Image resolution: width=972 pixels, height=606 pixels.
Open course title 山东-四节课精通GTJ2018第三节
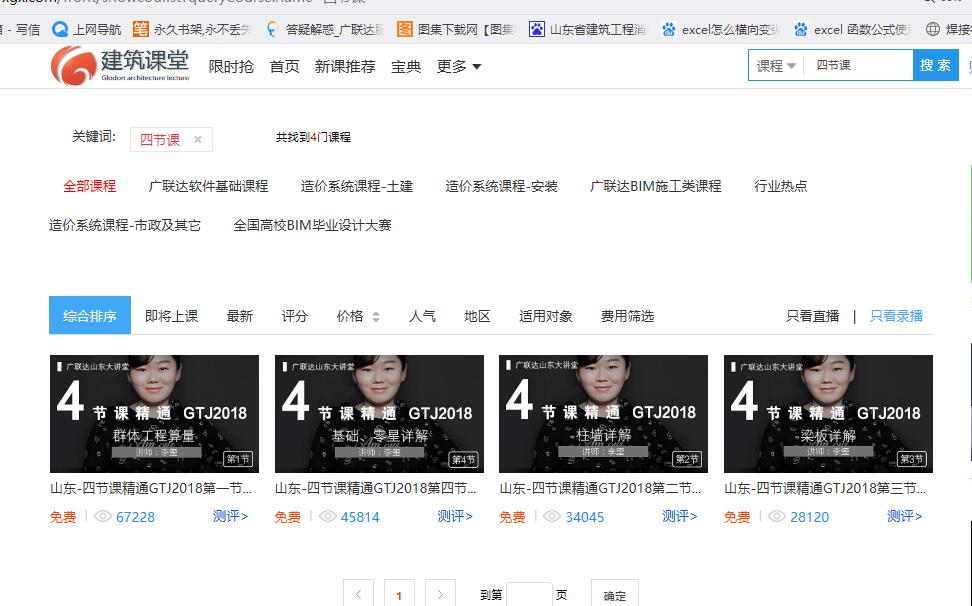coord(826,488)
